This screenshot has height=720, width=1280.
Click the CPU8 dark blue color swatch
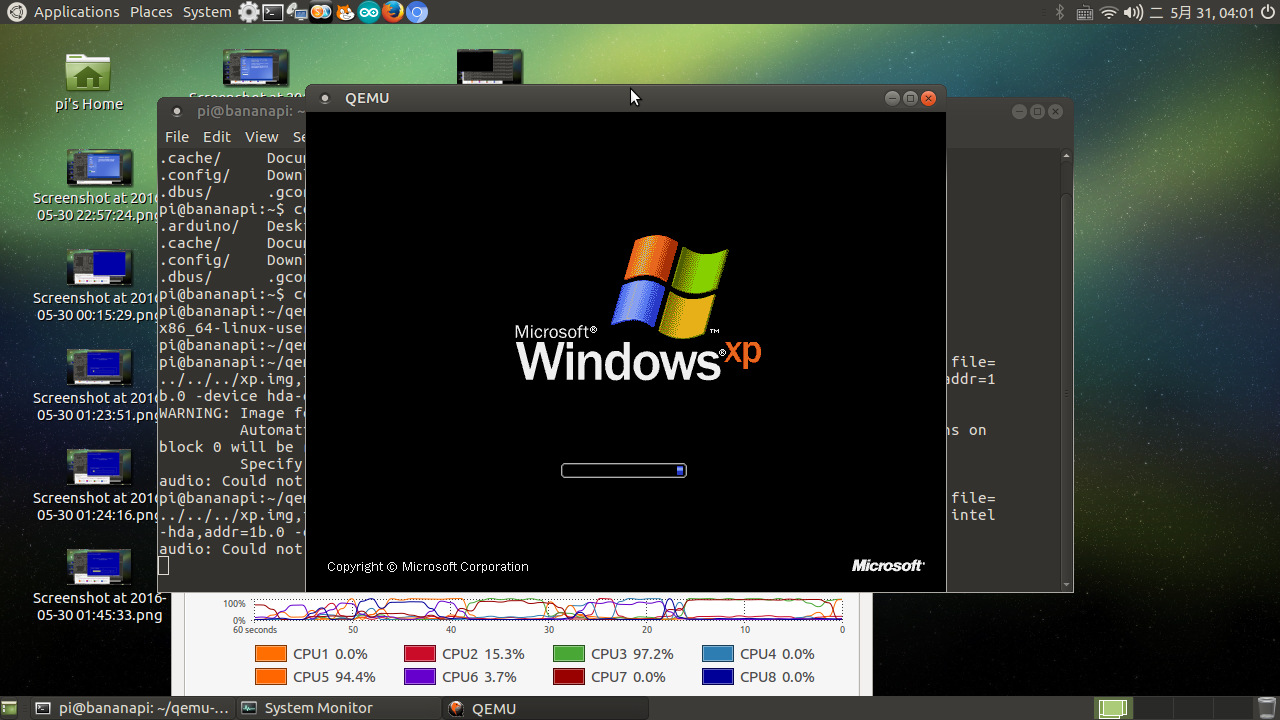point(718,677)
